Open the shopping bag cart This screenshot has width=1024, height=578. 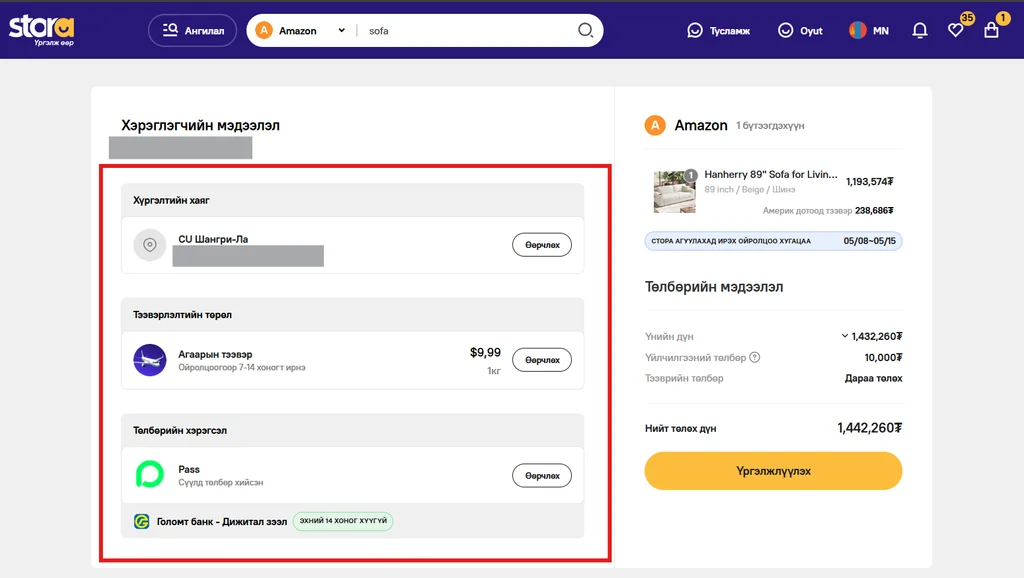991,30
